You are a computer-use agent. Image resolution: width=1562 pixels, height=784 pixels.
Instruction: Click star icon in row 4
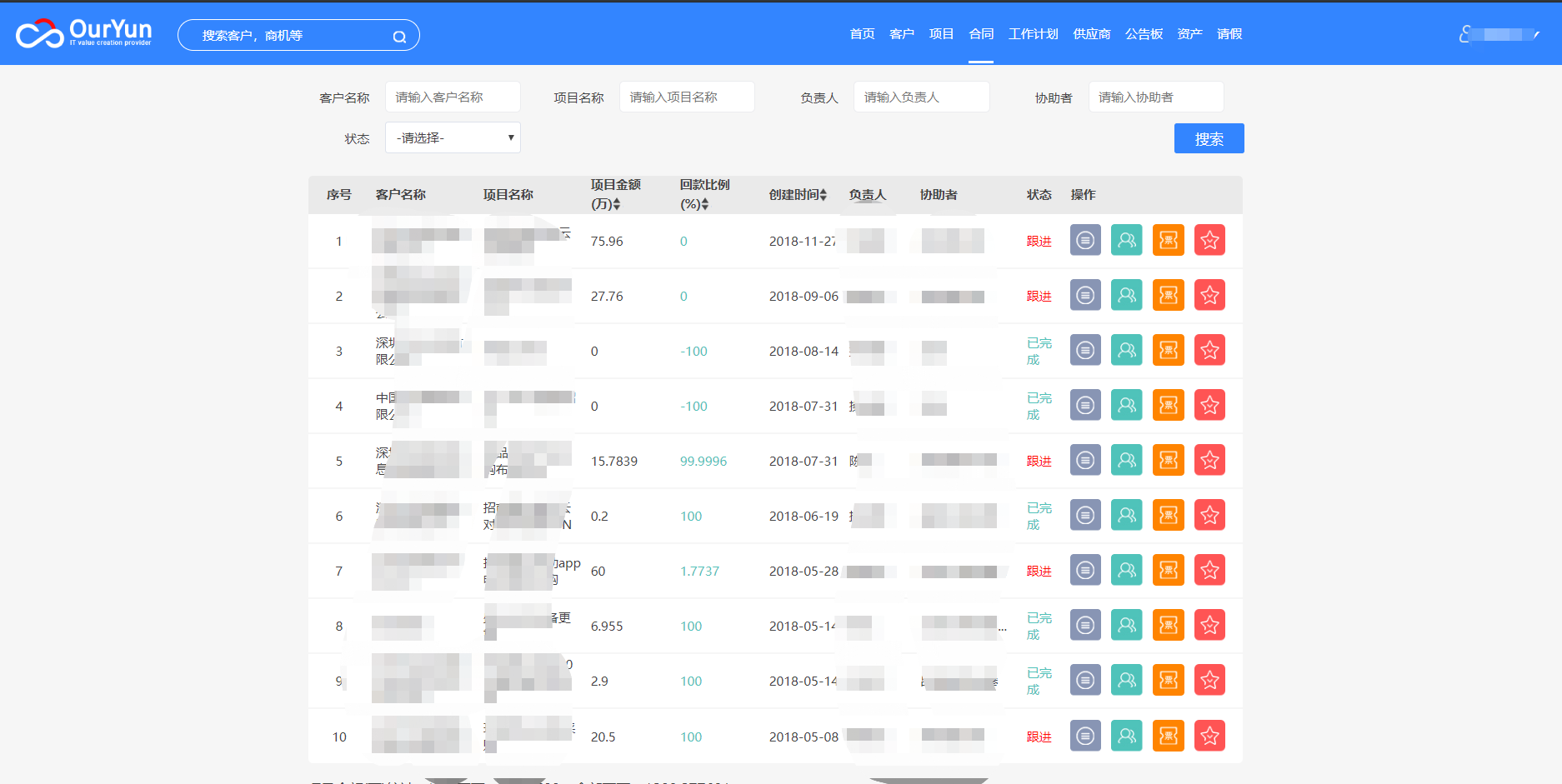click(1210, 405)
